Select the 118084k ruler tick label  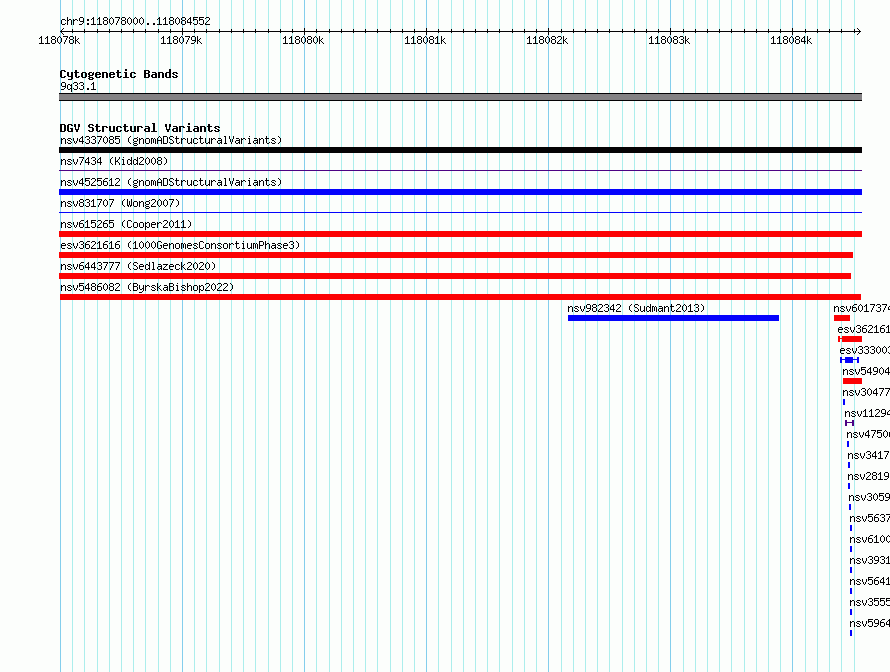[x=791, y=40]
